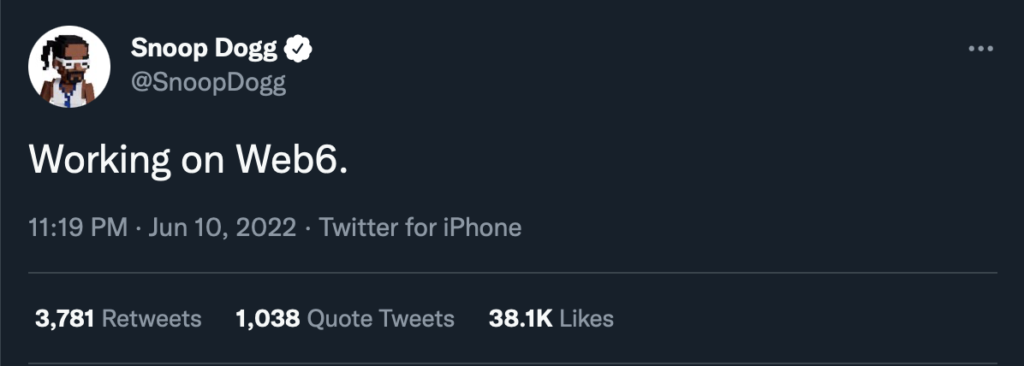Viewport: 1024px width, 366px height.
Task: Click the 'Retweets' label text
Action: tap(152, 319)
